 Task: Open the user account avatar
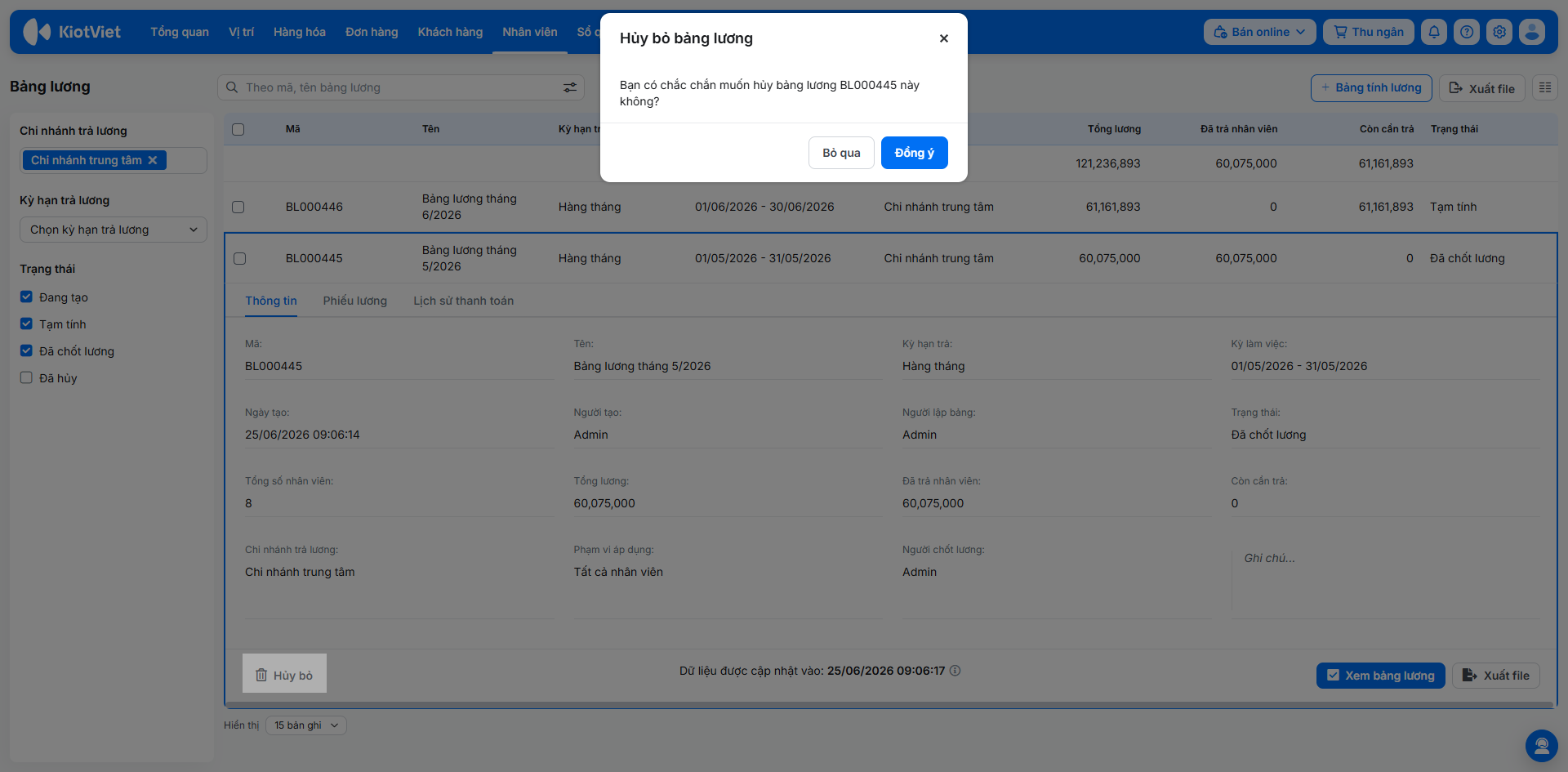[1532, 32]
